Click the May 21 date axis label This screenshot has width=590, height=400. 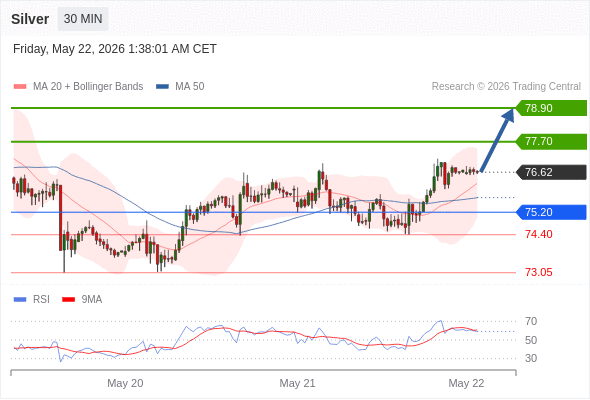click(297, 383)
